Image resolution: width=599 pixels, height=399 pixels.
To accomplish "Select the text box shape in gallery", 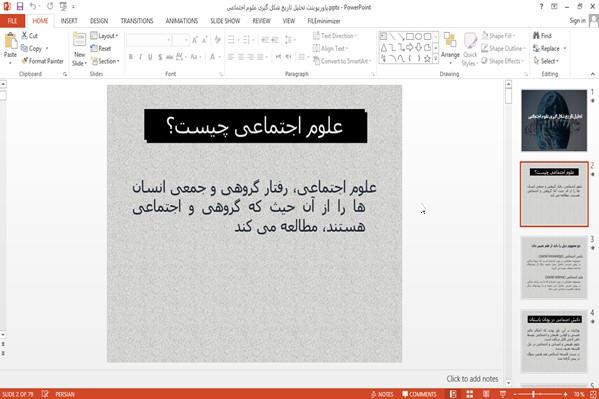I will [383, 37].
